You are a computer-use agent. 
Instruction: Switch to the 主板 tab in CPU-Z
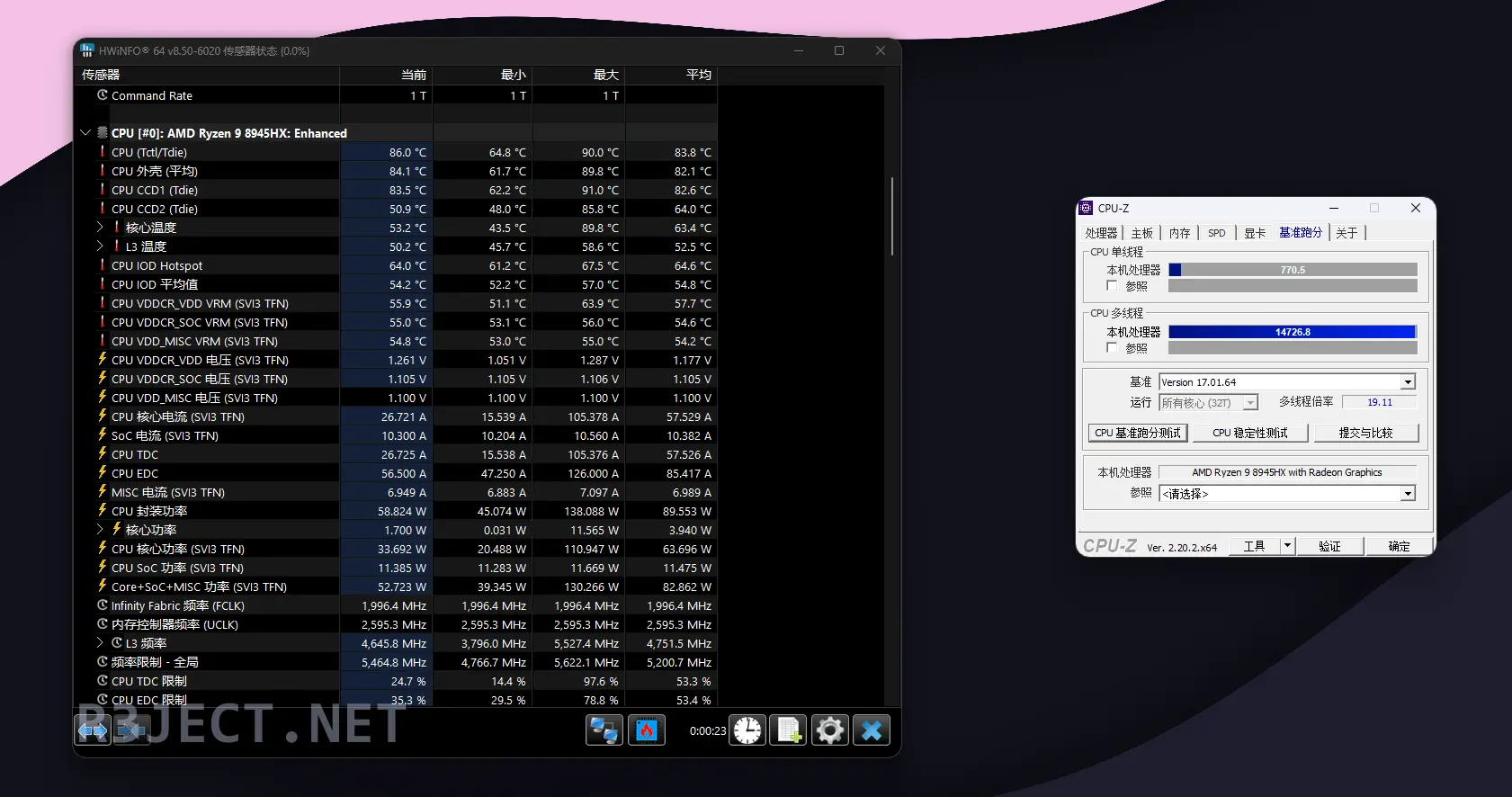click(x=1141, y=233)
